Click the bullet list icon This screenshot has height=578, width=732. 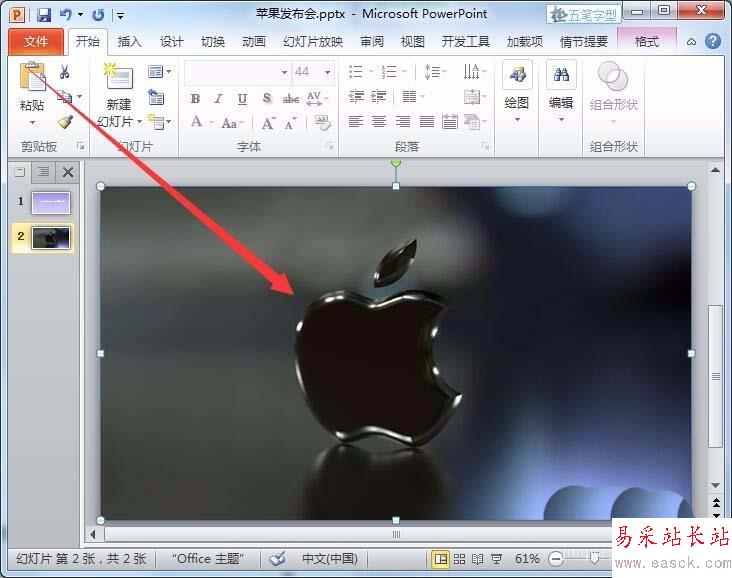tap(355, 71)
